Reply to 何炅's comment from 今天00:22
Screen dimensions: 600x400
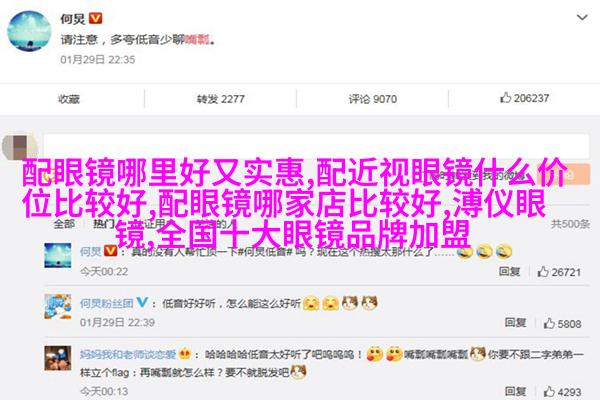[x=509, y=272]
